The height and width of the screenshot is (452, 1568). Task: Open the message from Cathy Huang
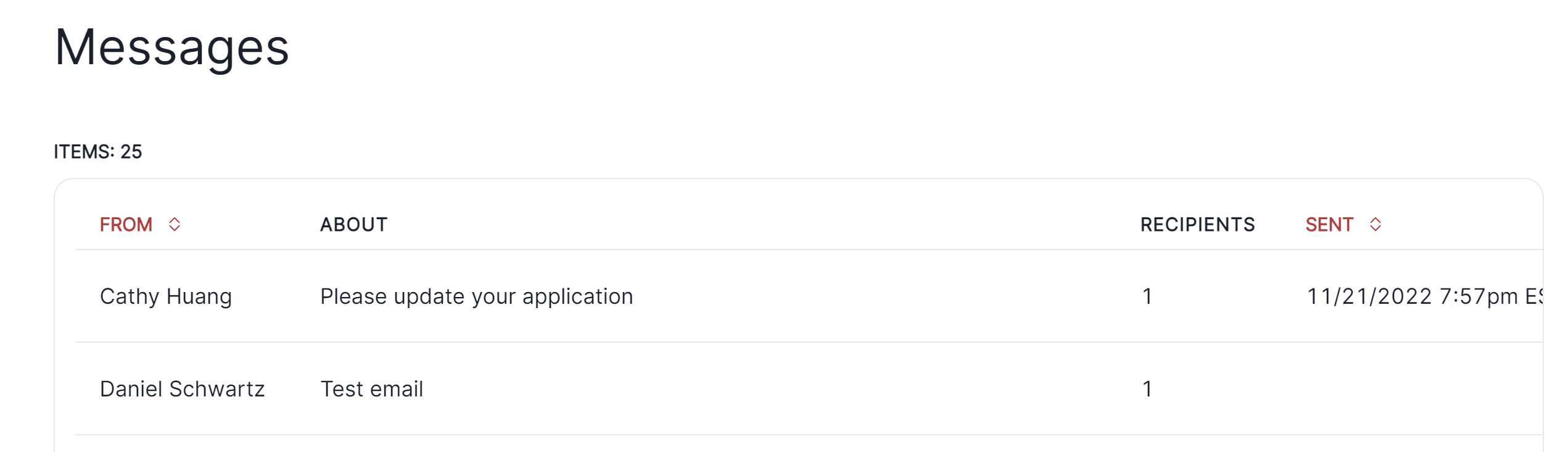tap(166, 296)
